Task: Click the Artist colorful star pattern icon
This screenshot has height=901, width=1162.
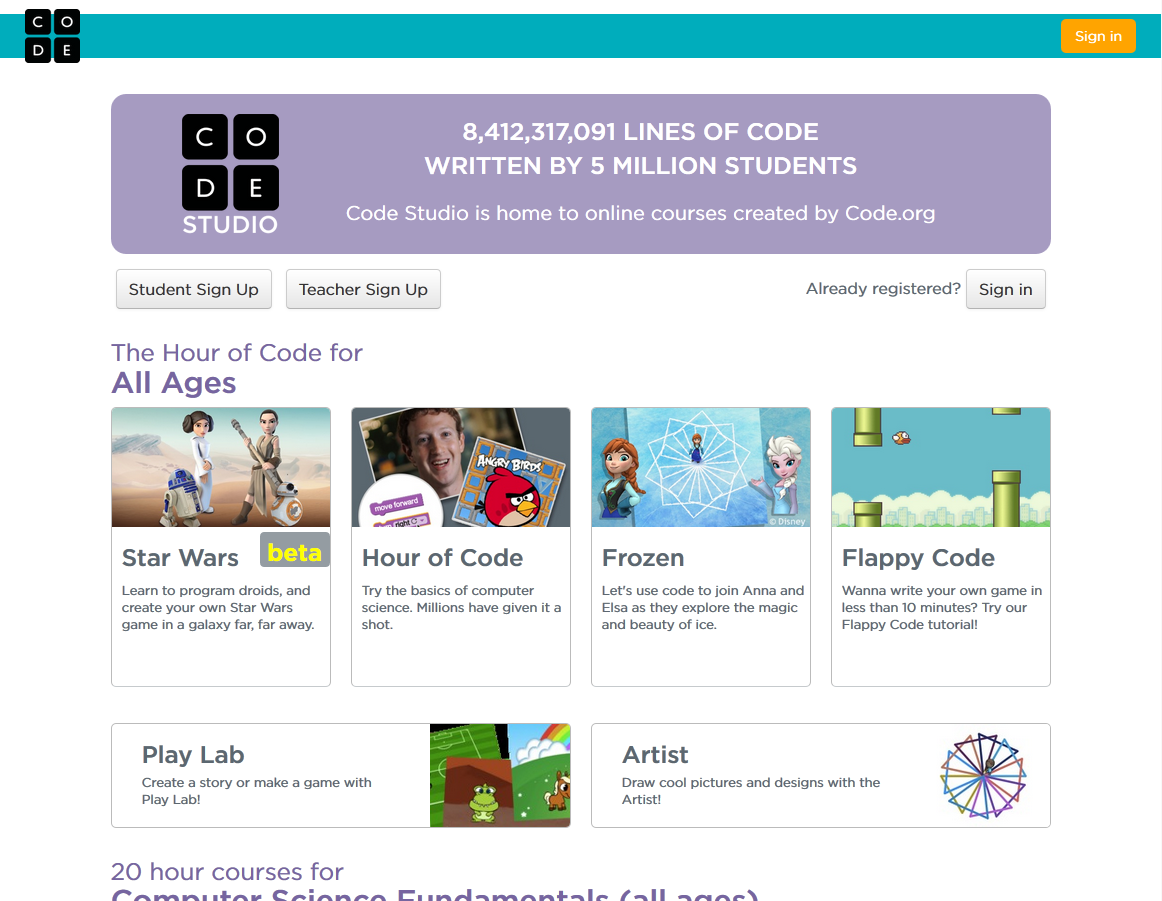Action: [x=983, y=776]
